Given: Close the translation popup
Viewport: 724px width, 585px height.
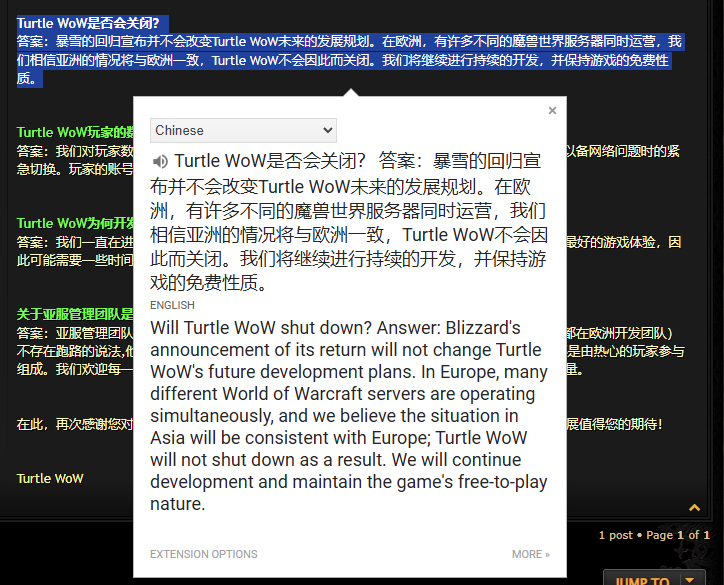Looking at the screenshot, I should (x=552, y=110).
